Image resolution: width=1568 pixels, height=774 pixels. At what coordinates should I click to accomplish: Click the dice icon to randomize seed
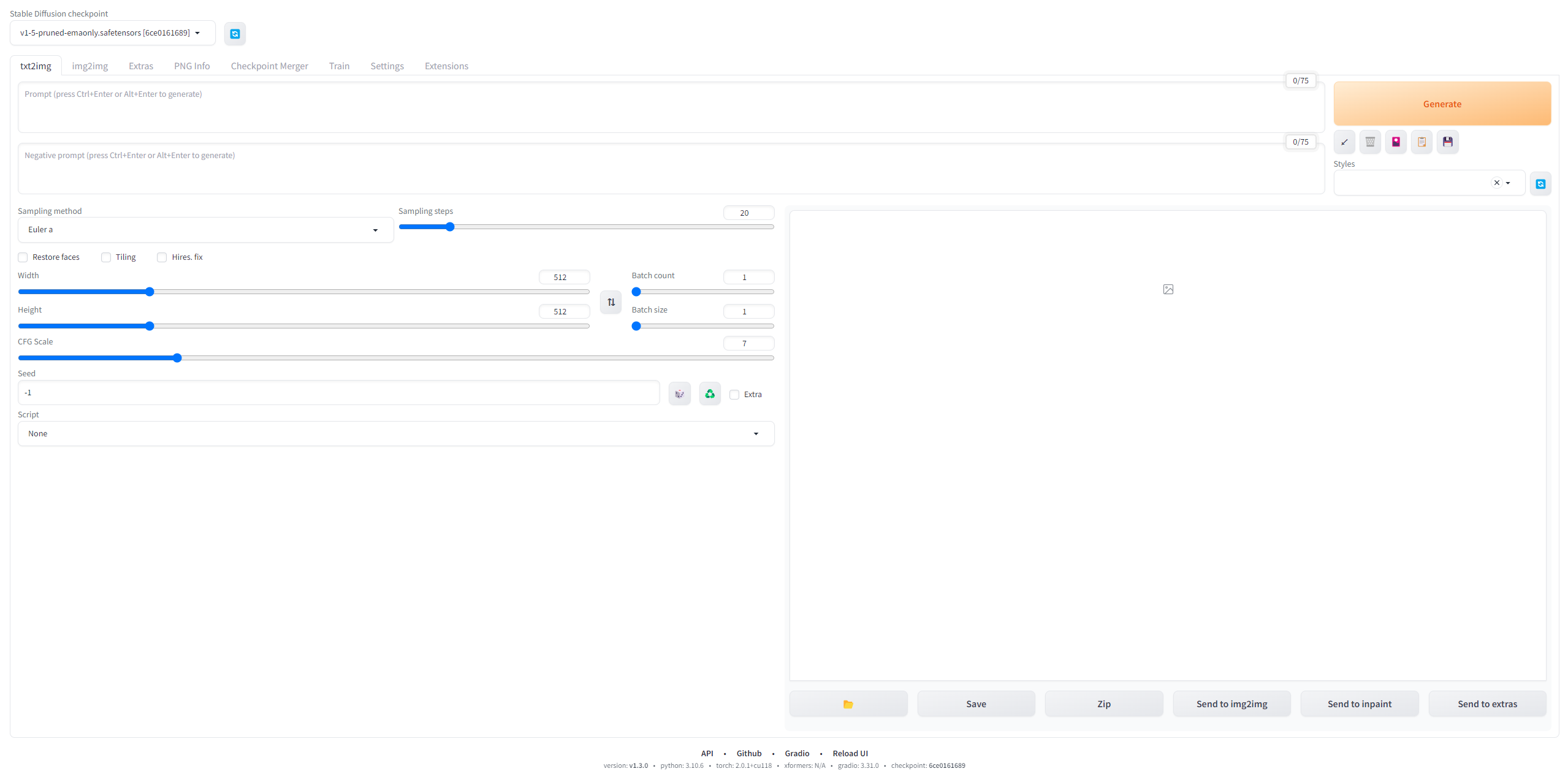click(x=679, y=394)
